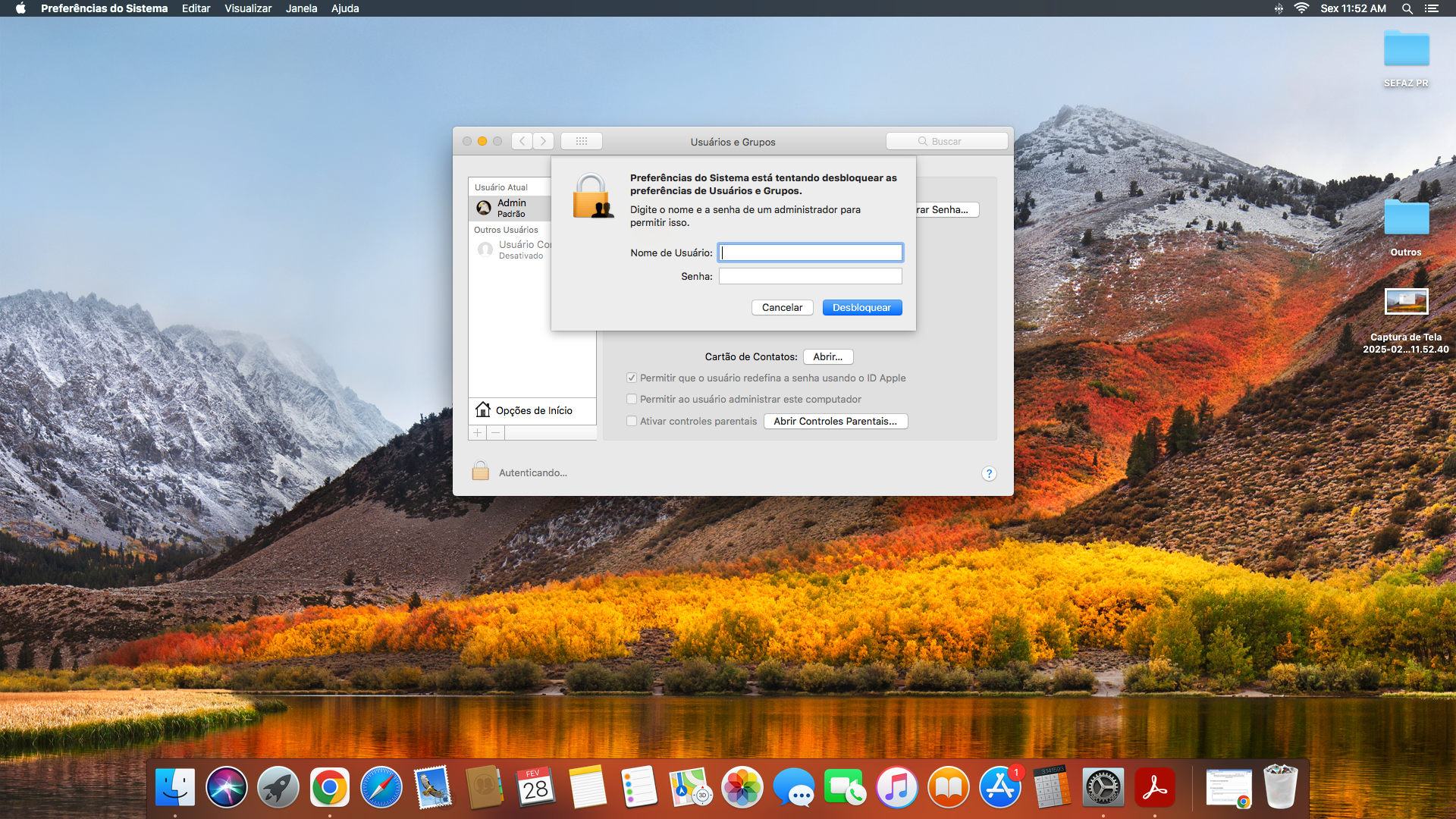This screenshot has width=1456, height=819.
Task: Open Opções de Início login options
Action: pyautogui.click(x=532, y=410)
